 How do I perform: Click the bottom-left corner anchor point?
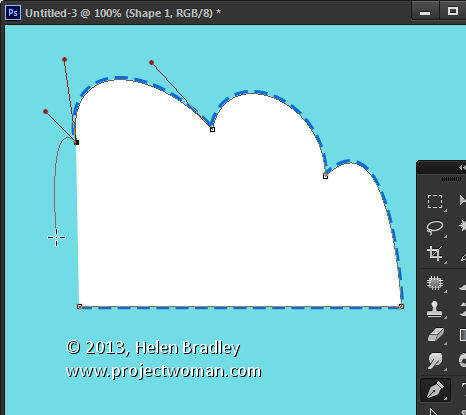79,306
